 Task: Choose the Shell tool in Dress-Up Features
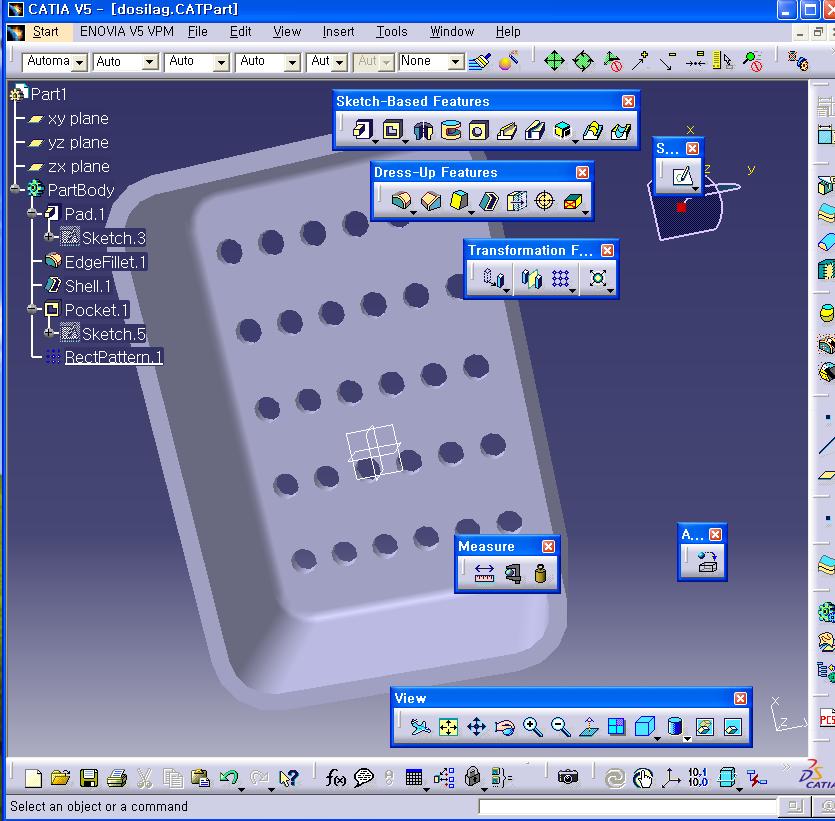coord(516,201)
